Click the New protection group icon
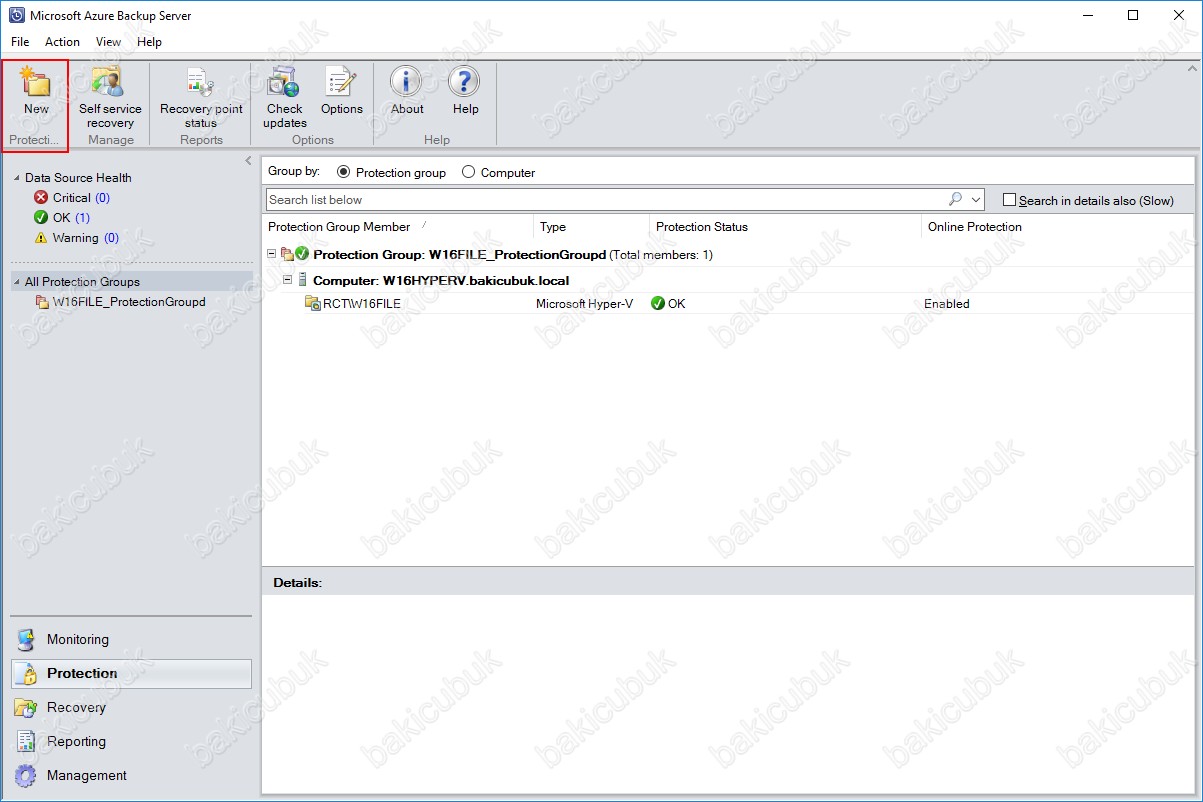The image size is (1203, 802). click(36, 81)
